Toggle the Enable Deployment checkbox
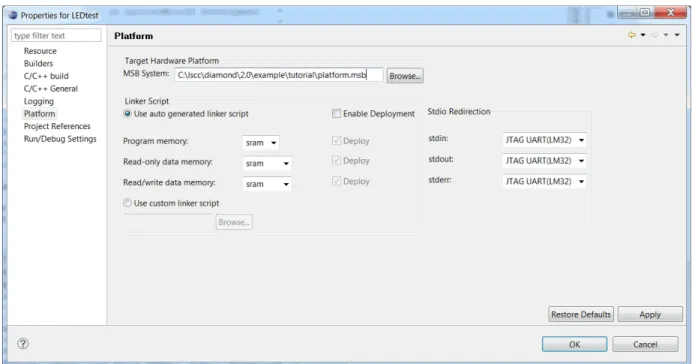The image size is (692, 364). 336,114
